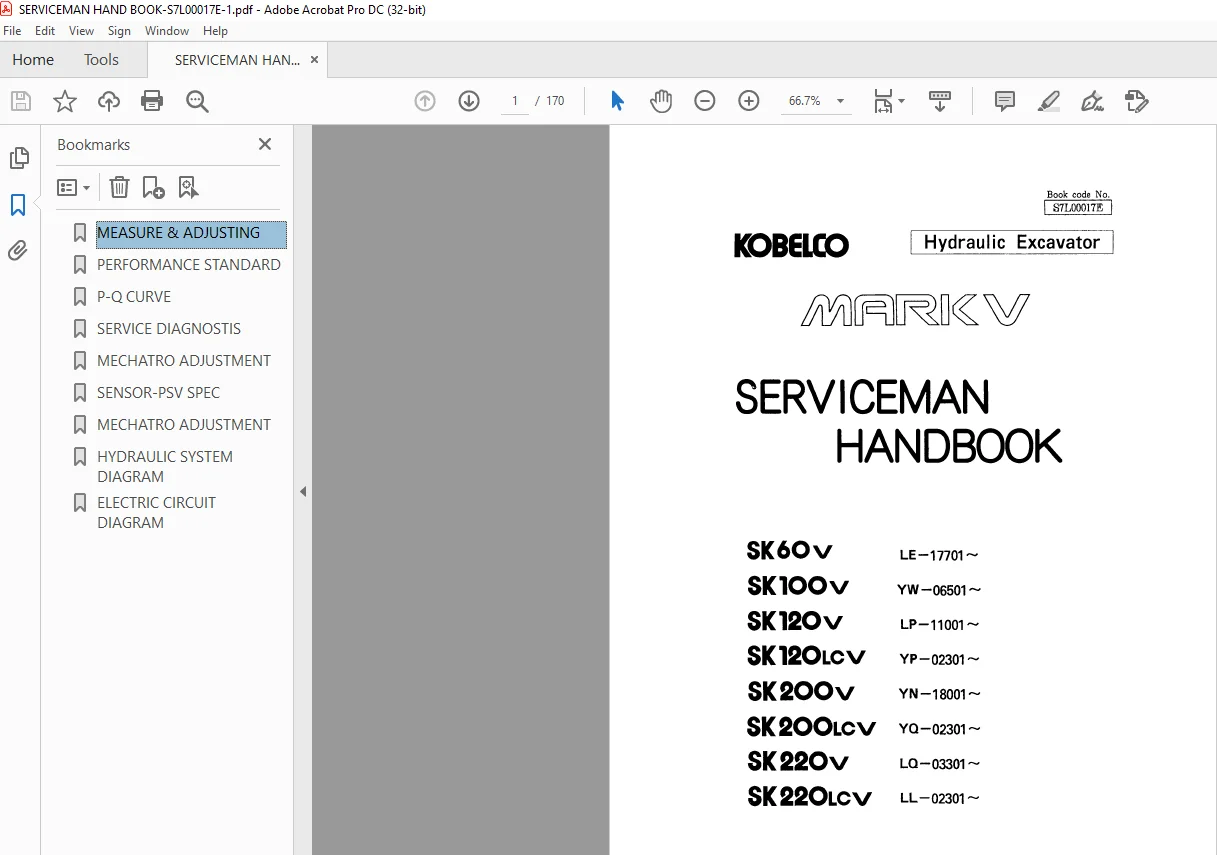The image size is (1217, 855).
Task: Navigate to HYDRAULIC SYSTEM DIAGRAM bookmark
Action: tap(165, 467)
